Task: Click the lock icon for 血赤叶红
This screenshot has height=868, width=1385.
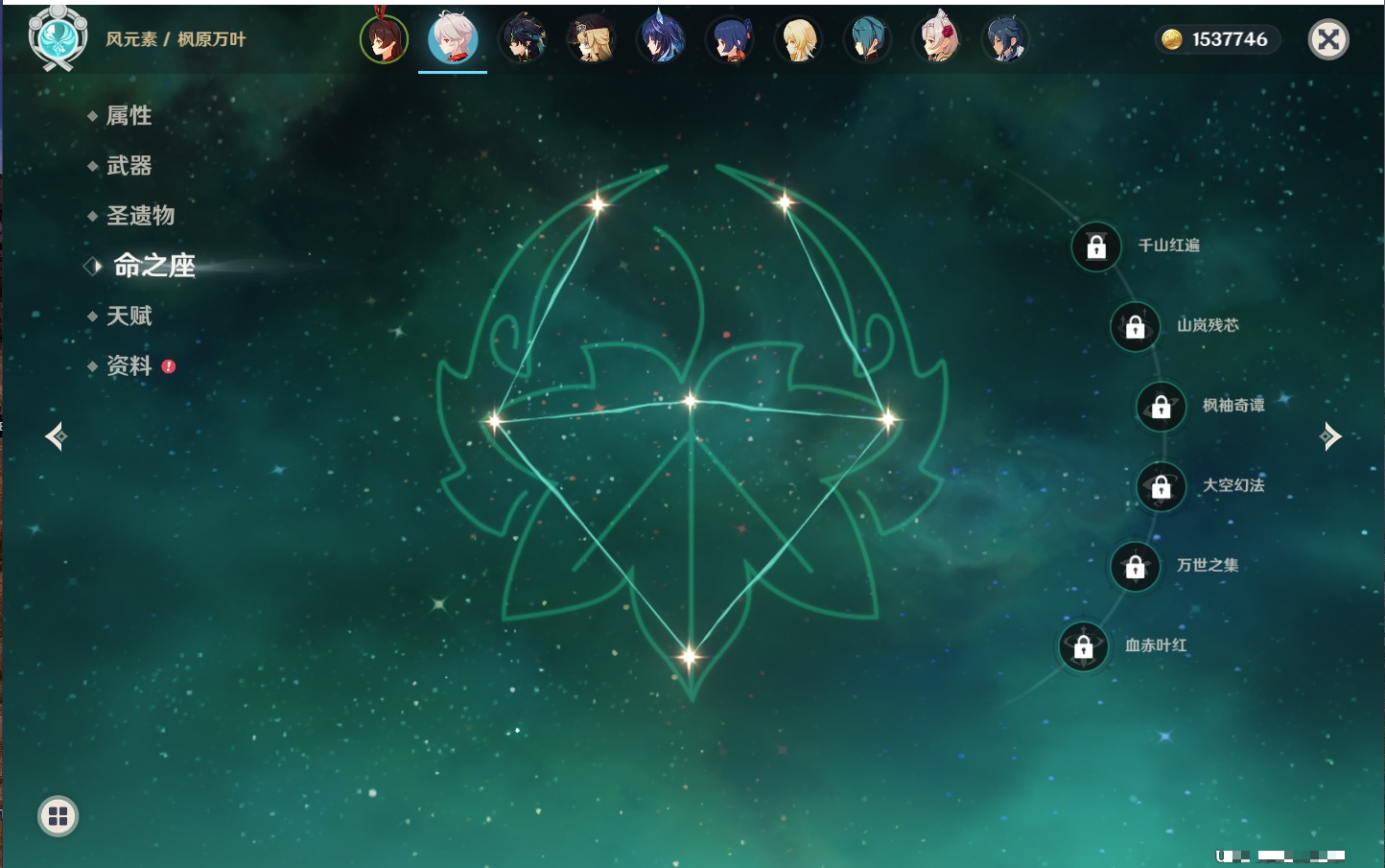Action: (1084, 646)
